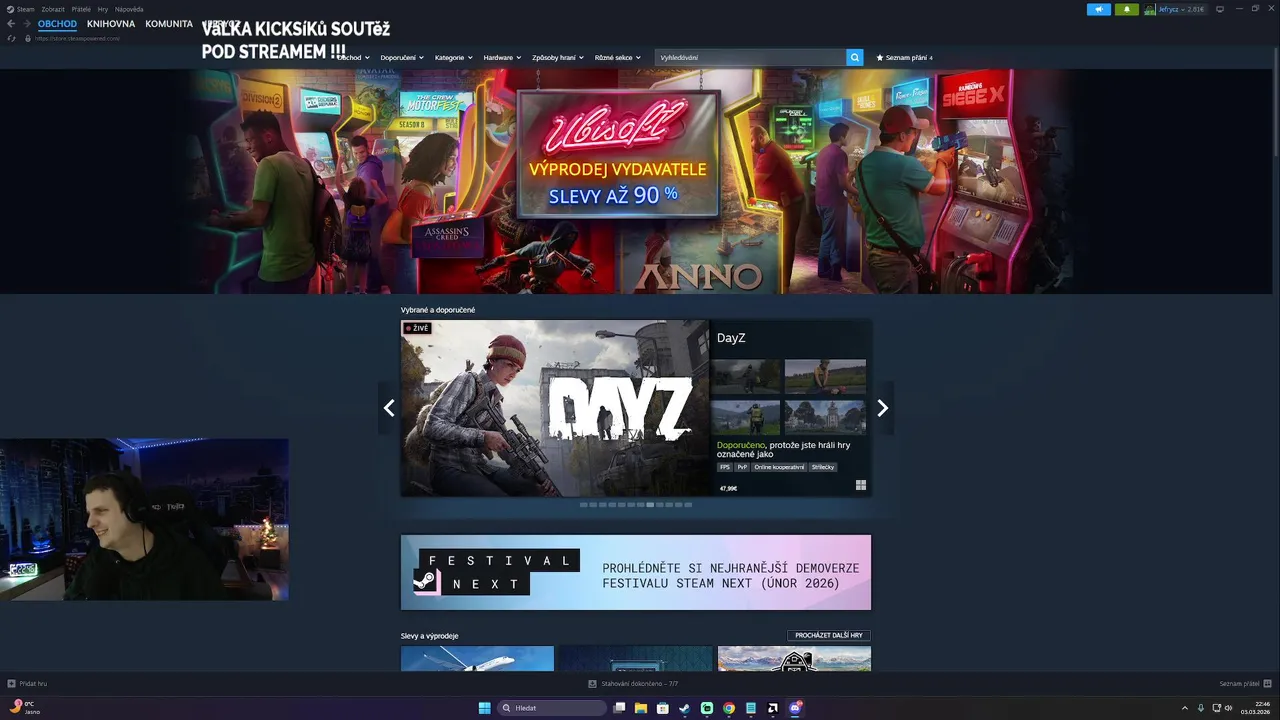Go forward with the navigation forward arrow
This screenshot has height=720, width=1280.
(26, 24)
